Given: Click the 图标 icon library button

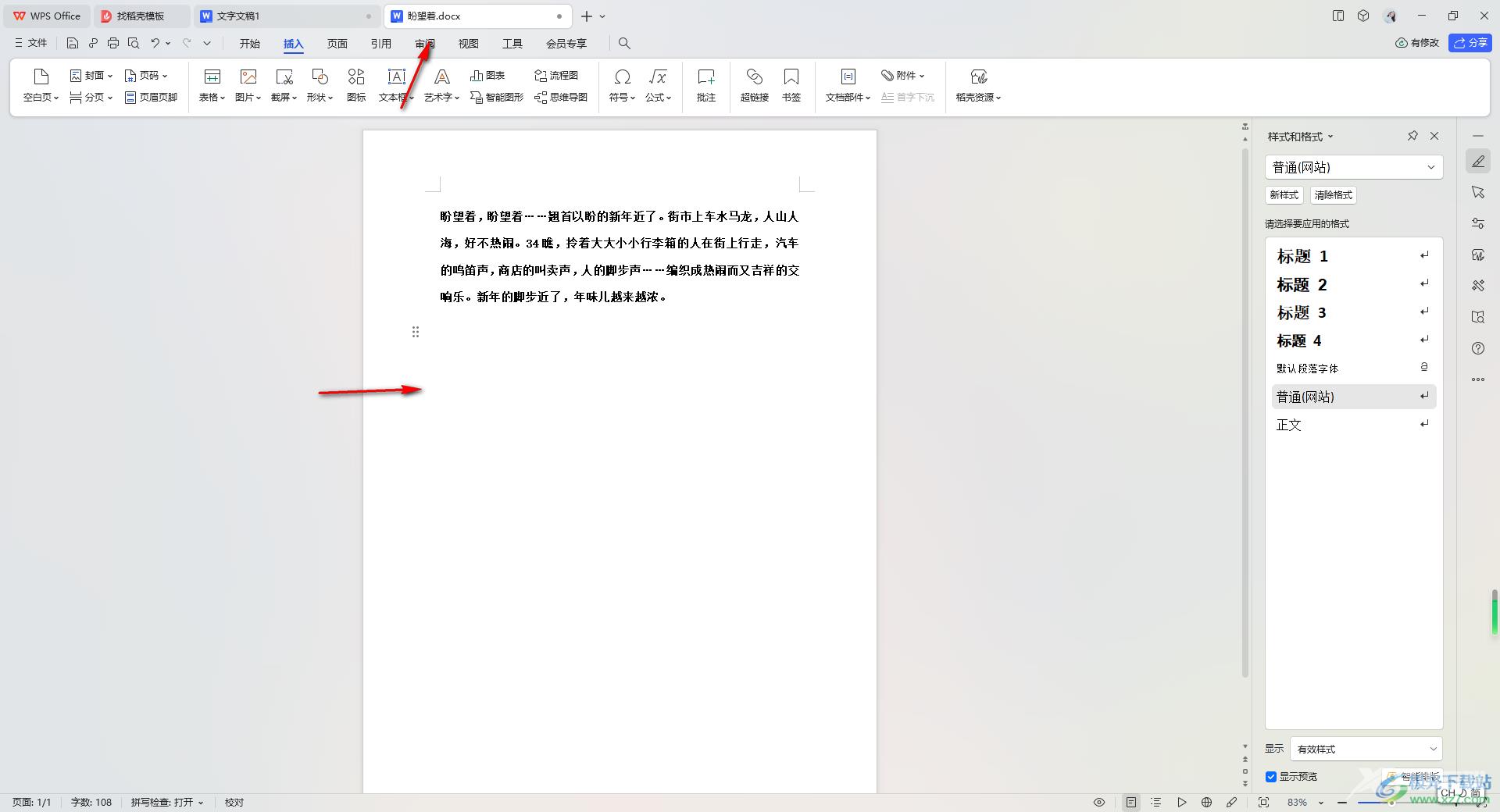Looking at the screenshot, I should 356,85.
